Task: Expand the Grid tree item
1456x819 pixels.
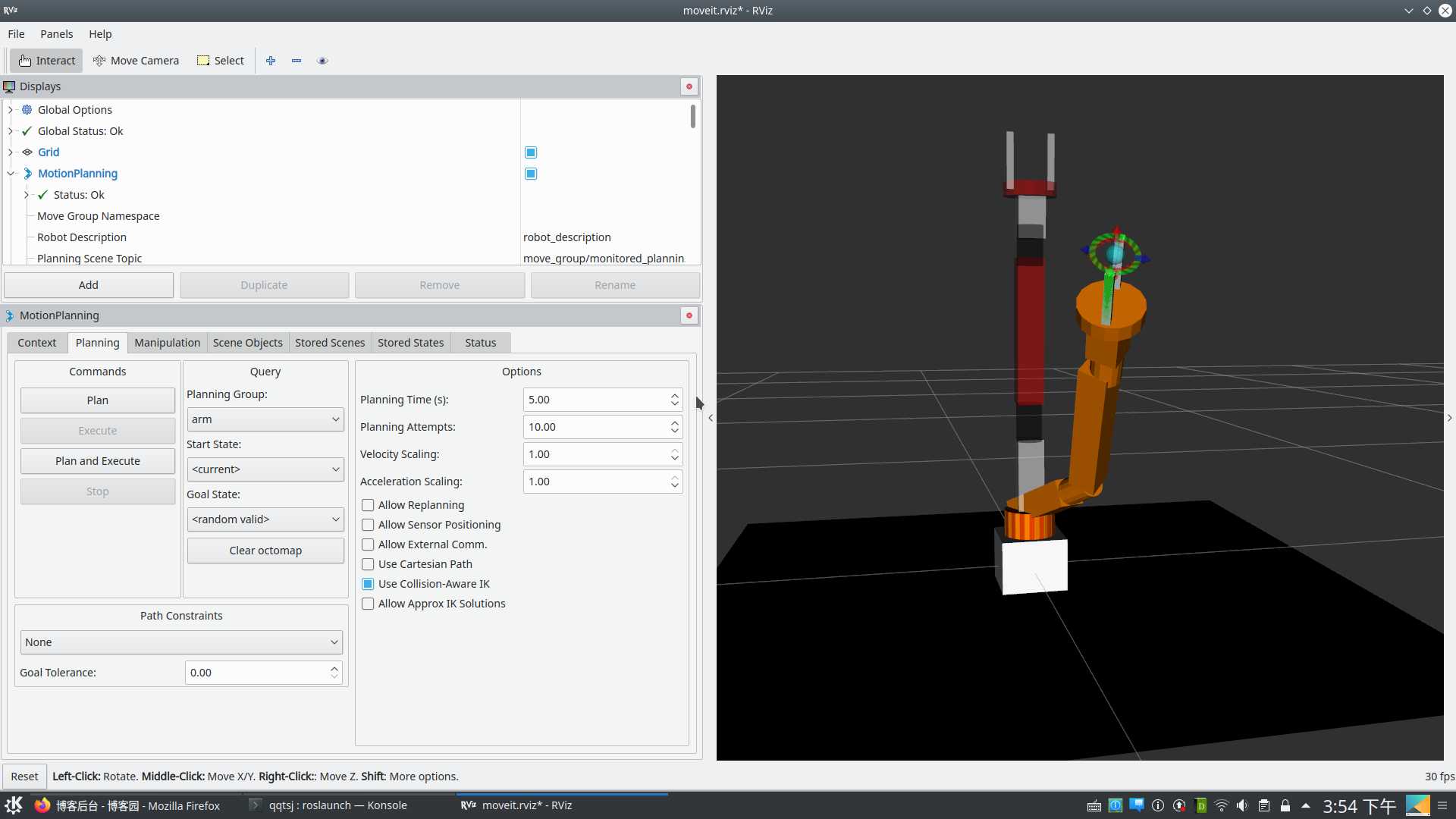Action: 11,152
